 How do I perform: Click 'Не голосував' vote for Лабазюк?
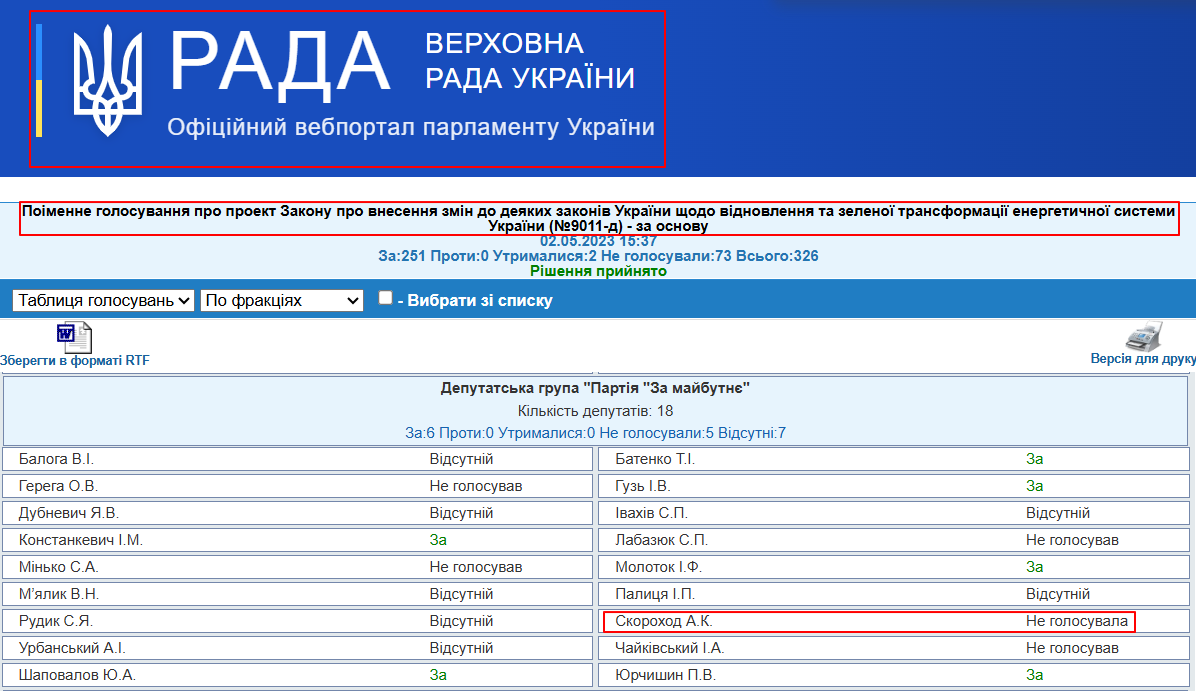point(1072,540)
